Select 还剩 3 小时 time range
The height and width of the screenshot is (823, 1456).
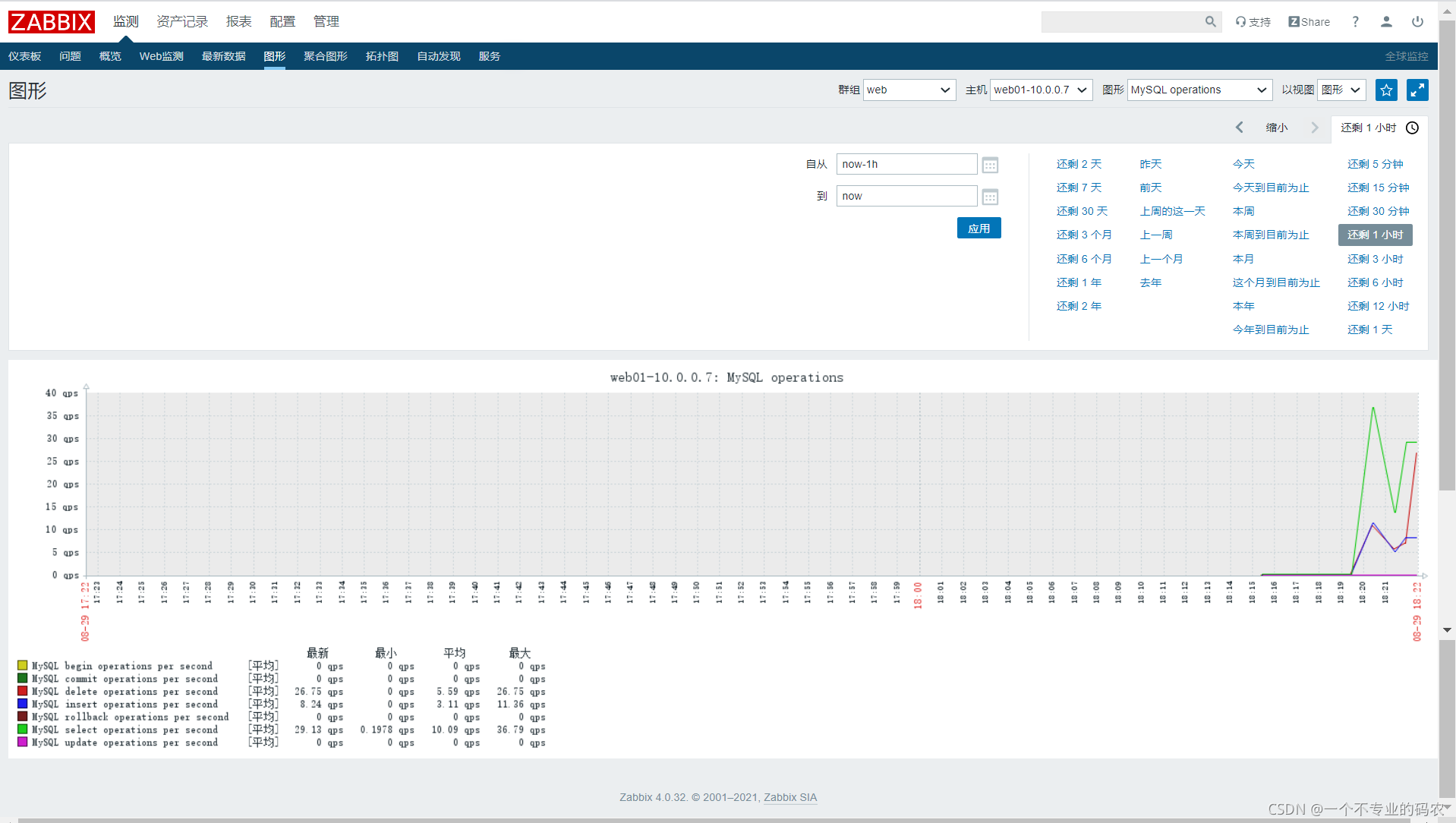pos(1375,259)
